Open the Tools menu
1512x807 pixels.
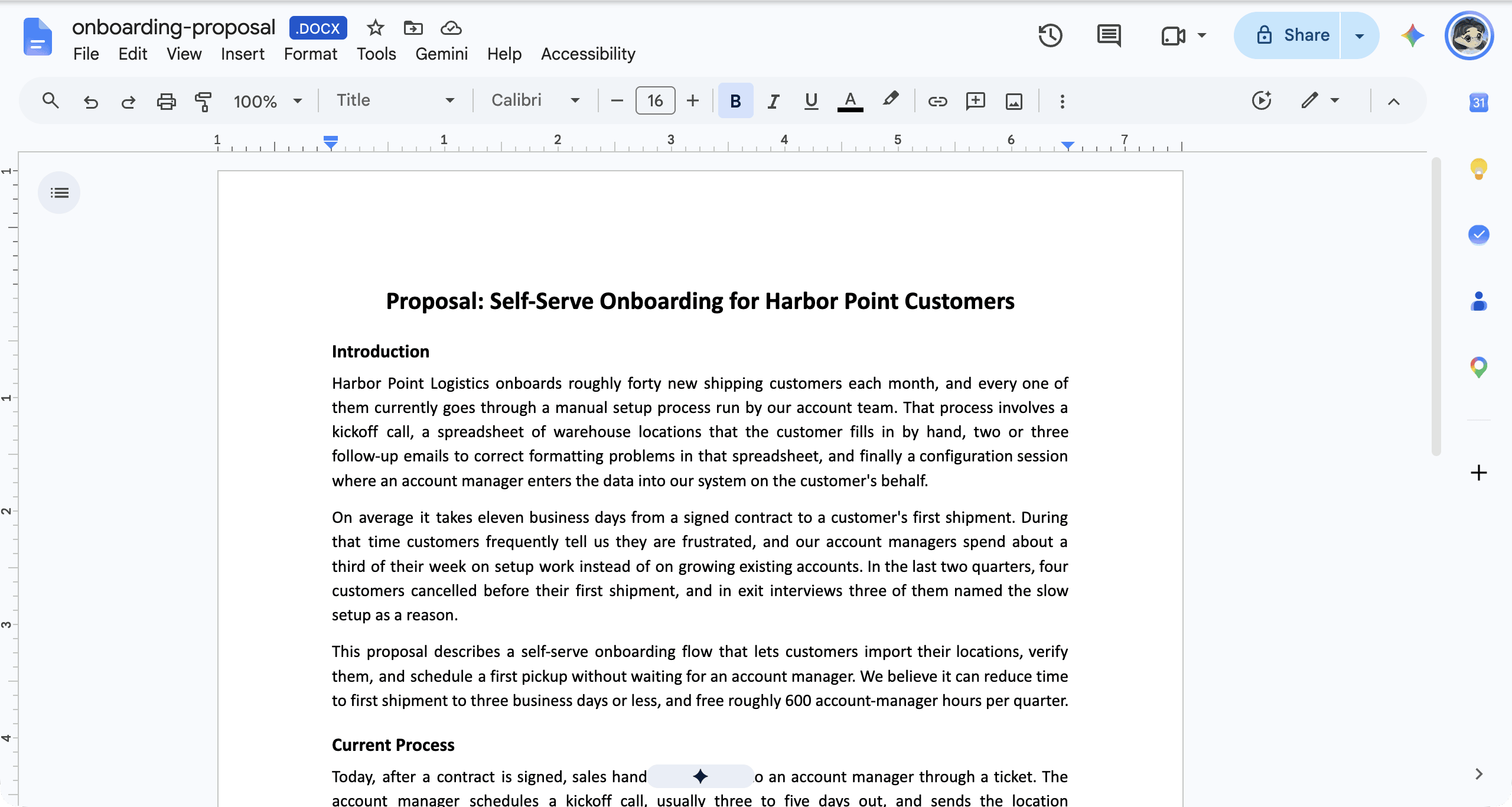[376, 54]
